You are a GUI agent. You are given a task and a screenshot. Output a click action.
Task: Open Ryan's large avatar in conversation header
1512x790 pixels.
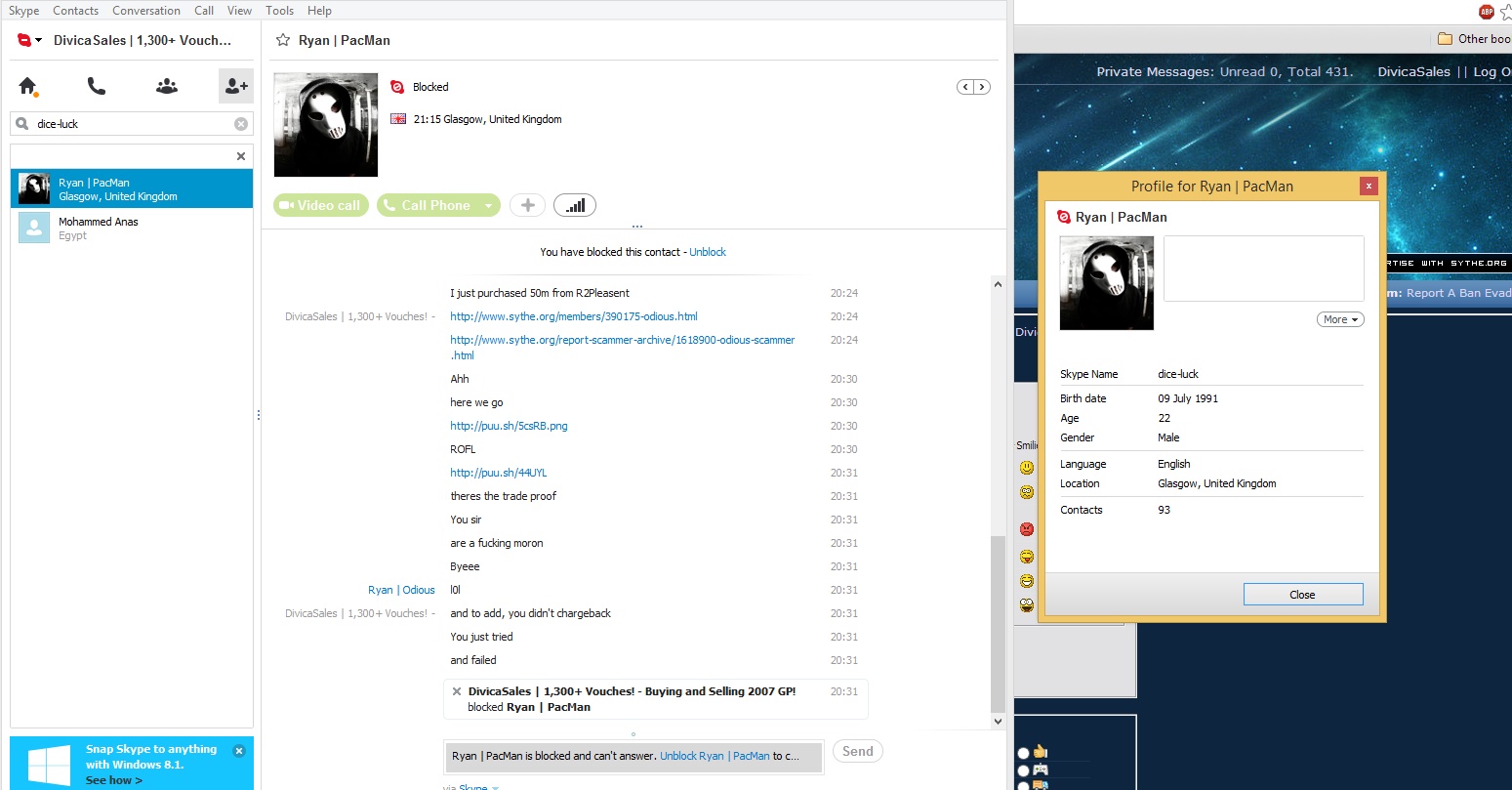[x=326, y=125]
